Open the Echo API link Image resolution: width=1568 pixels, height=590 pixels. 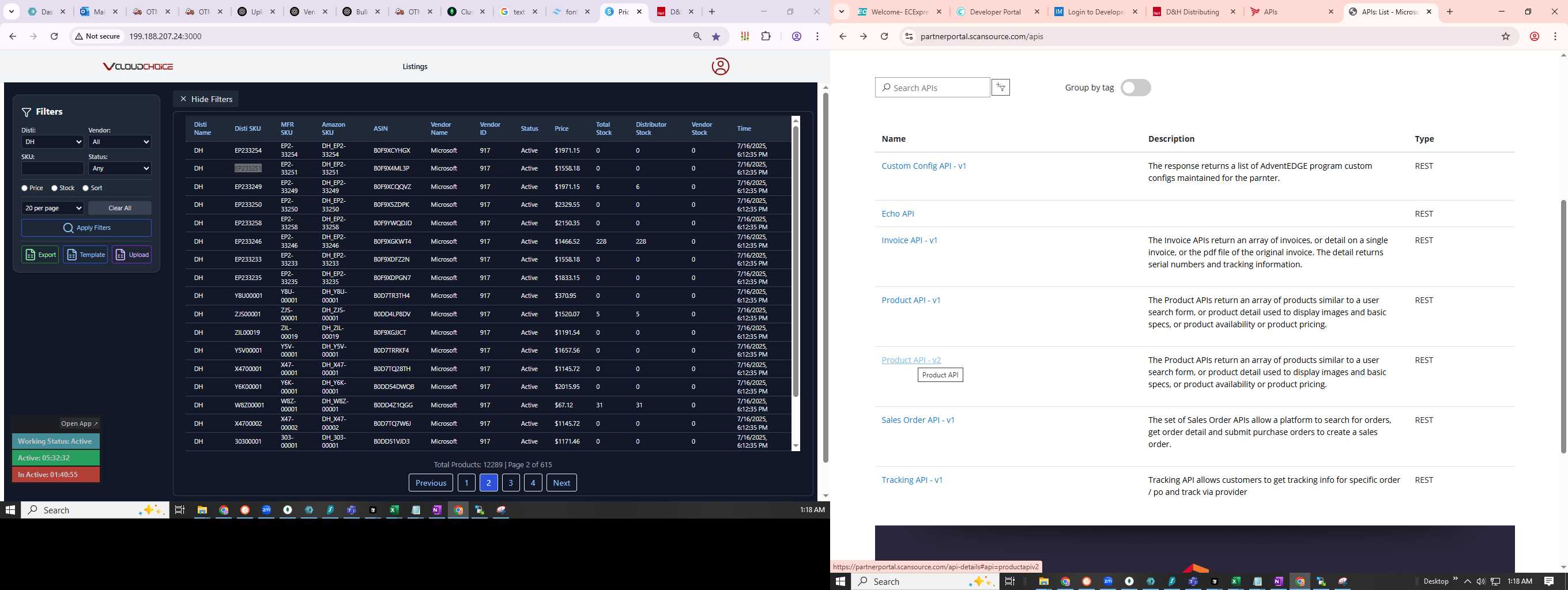click(x=898, y=214)
